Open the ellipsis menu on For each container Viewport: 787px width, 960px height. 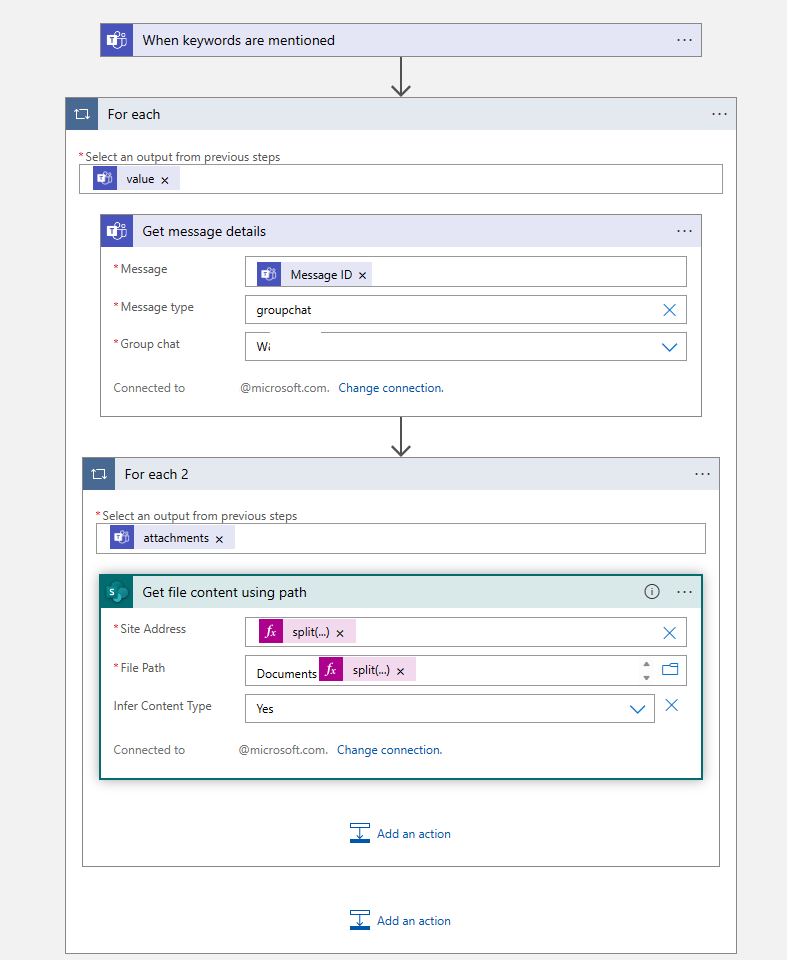point(719,114)
